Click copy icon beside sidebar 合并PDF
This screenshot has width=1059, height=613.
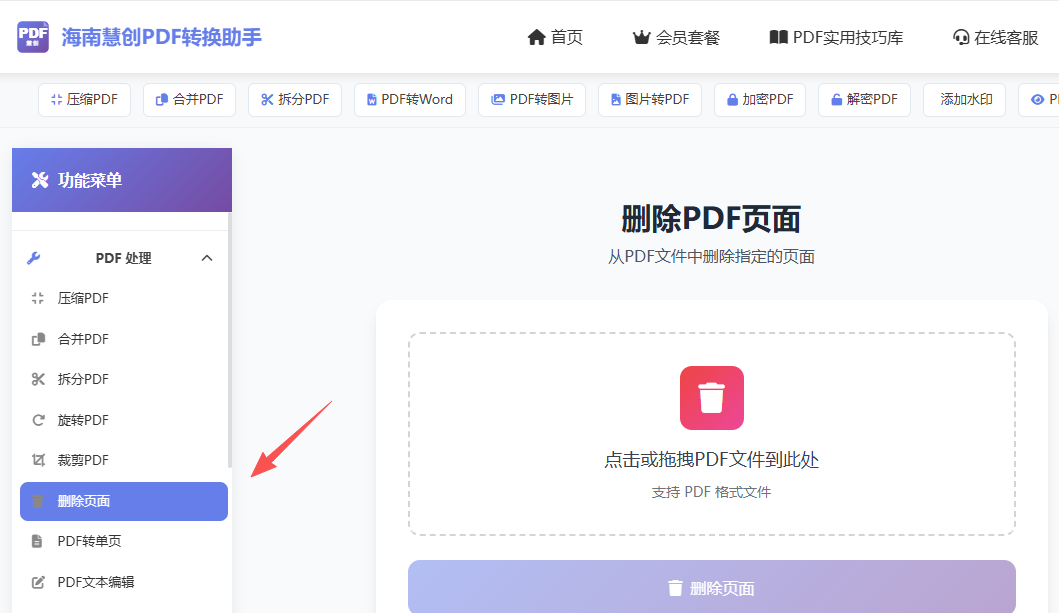point(38,339)
